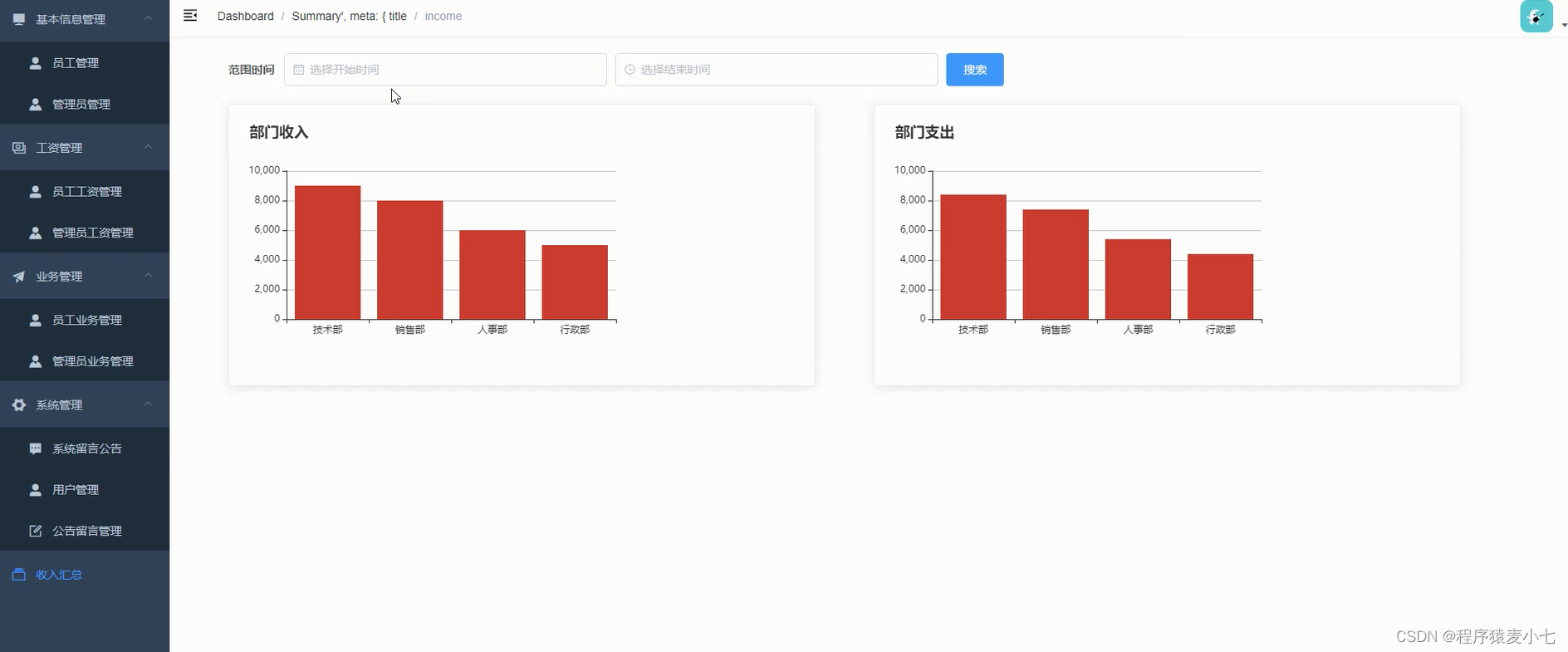The width and height of the screenshot is (1568, 652).
Task: Click 行政部 bar in 部门收入 chart
Action: pyautogui.click(x=575, y=282)
